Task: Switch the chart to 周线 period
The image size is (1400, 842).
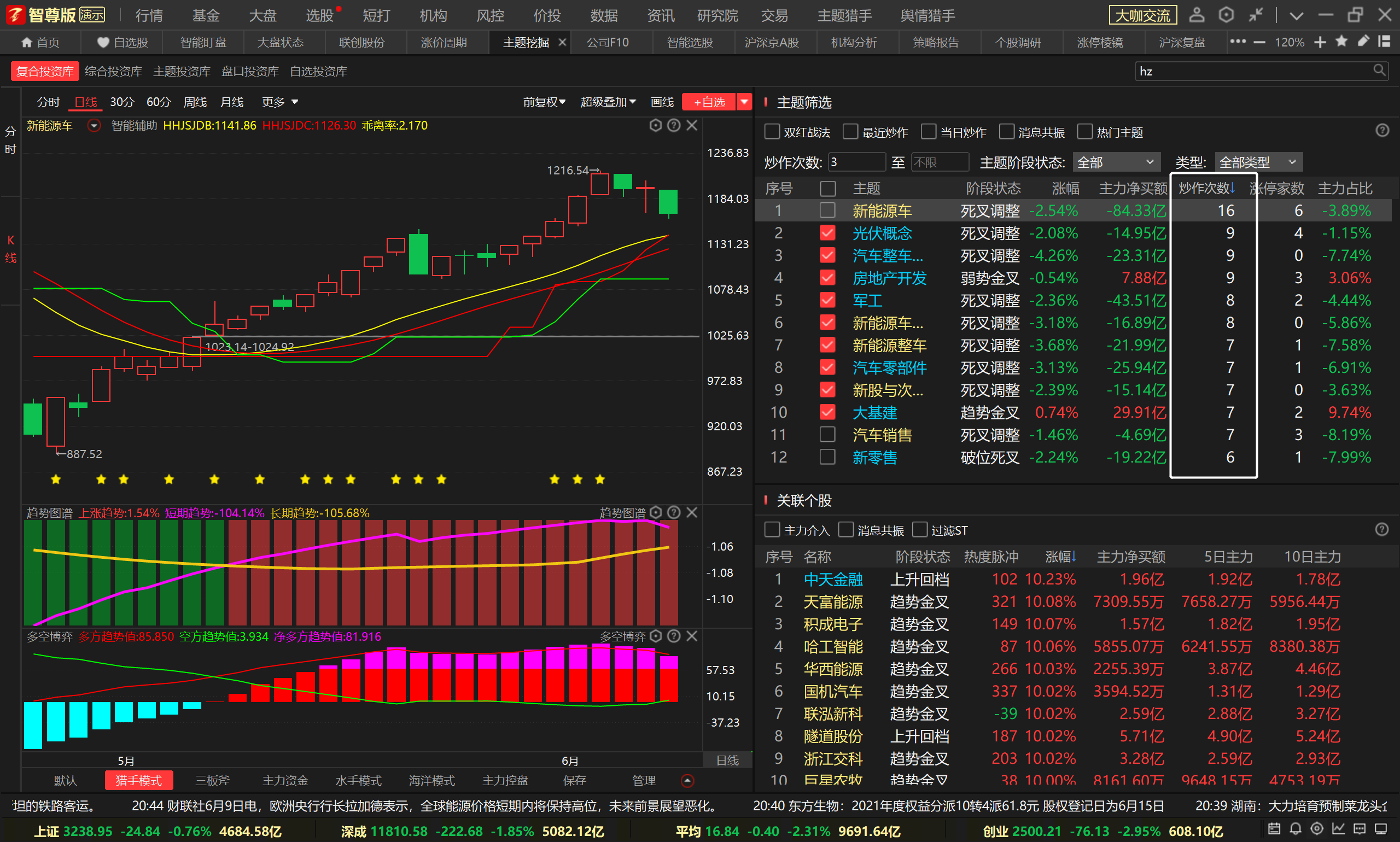Action: click(x=195, y=102)
